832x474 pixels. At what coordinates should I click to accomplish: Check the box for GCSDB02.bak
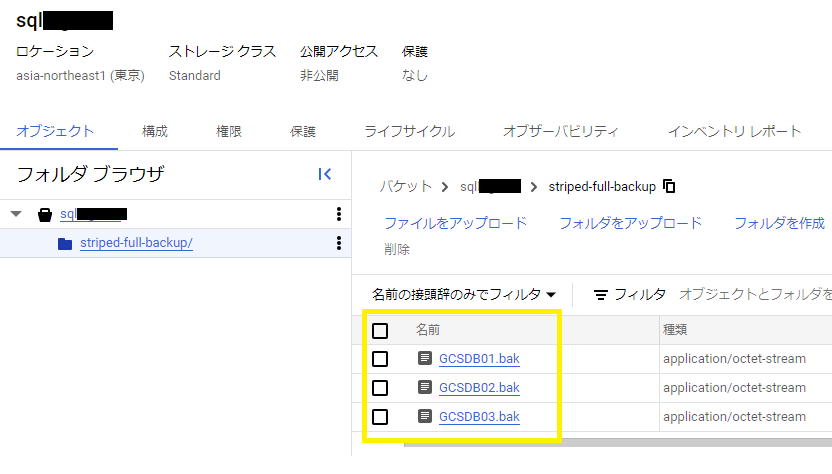tap(380, 388)
